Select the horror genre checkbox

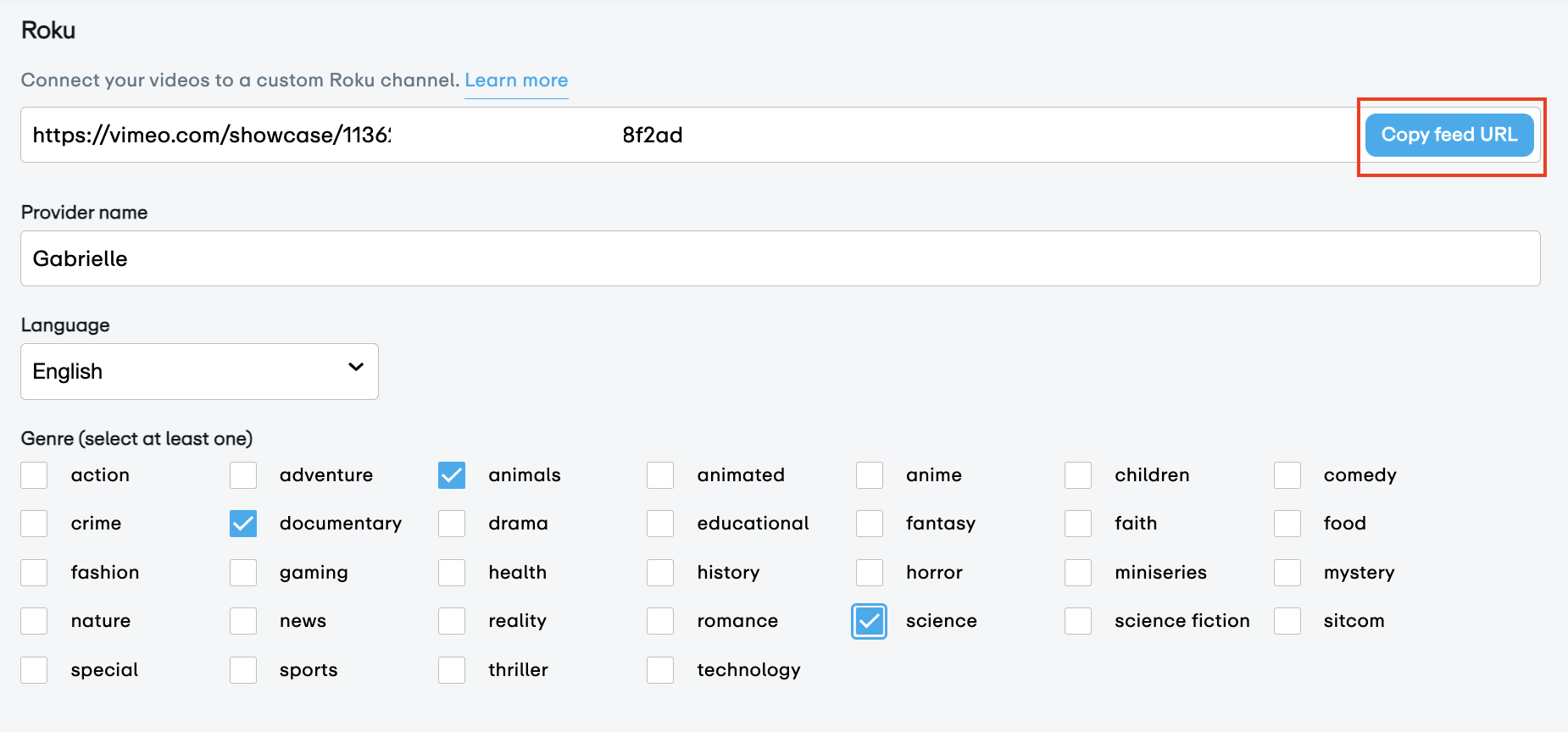(x=869, y=573)
